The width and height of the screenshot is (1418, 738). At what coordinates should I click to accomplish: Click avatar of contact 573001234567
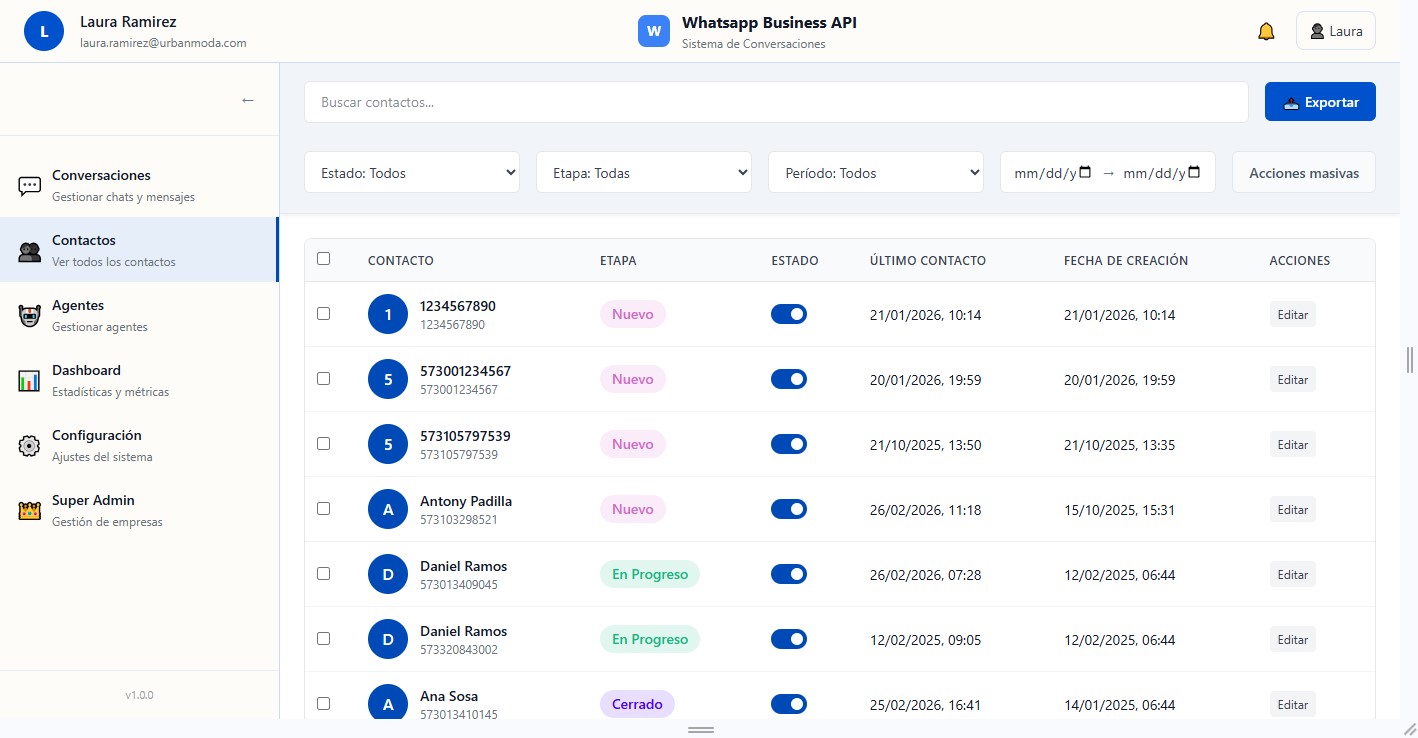[x=388, y=379]
